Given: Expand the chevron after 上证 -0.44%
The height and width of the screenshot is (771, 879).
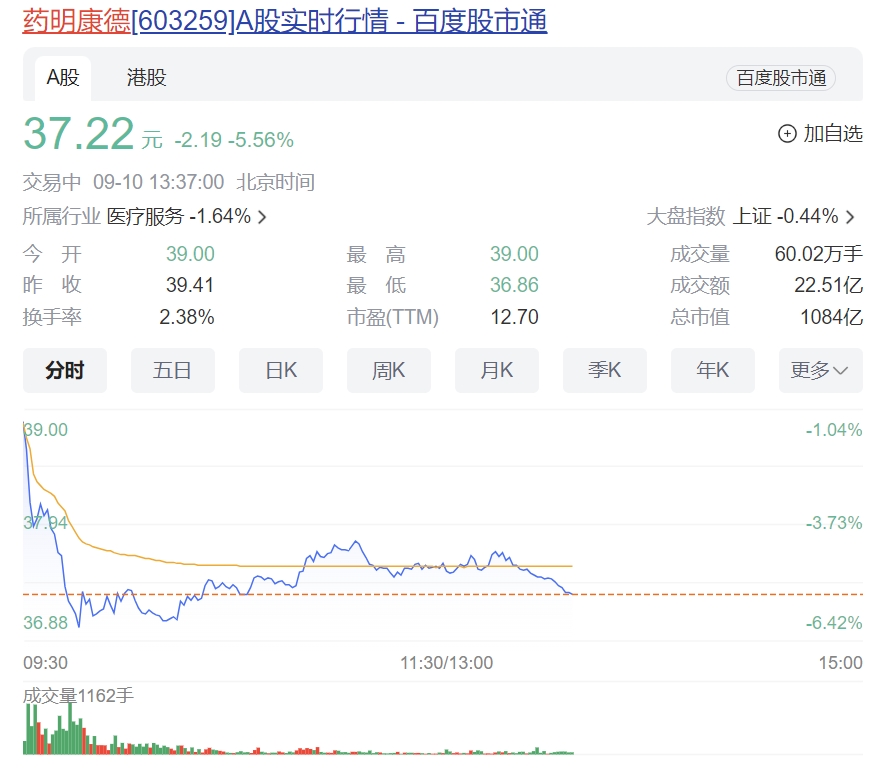Looking at the screenshot, I should 850,217.
